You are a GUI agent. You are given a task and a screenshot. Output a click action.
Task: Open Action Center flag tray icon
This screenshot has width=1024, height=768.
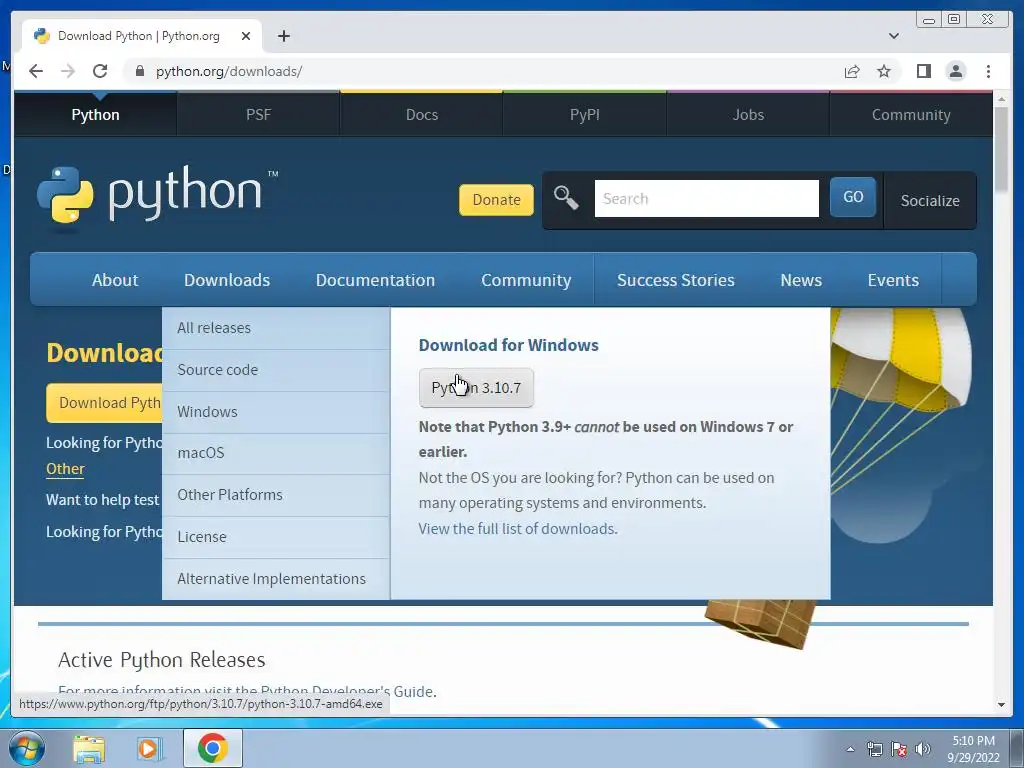click(x=899, y=749)
